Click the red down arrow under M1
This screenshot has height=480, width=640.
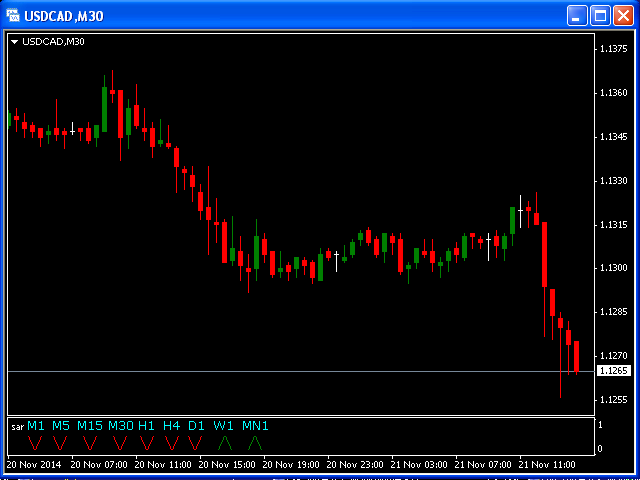pos(35,442)
